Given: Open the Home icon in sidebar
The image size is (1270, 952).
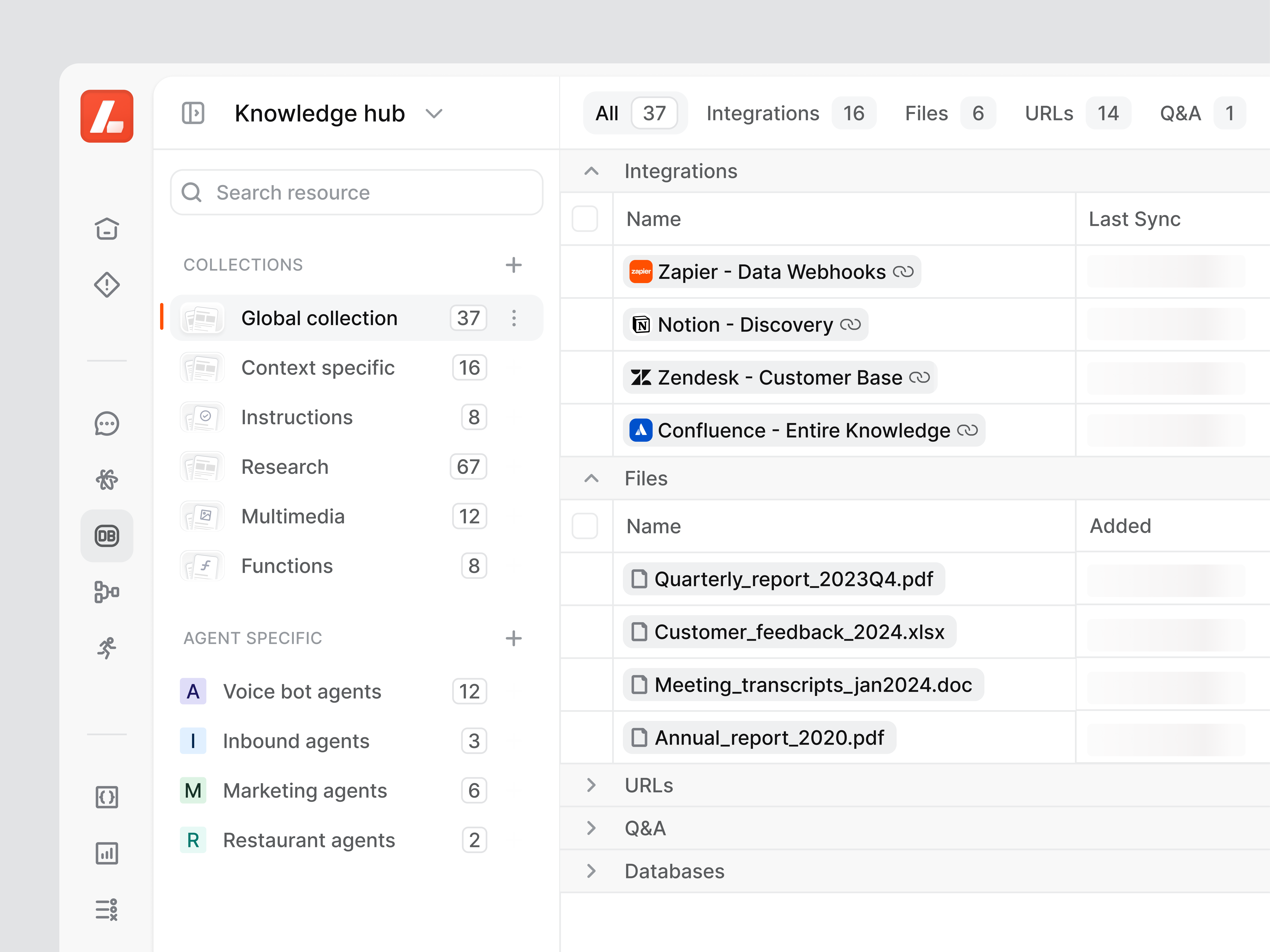Looking at the screenshot, I should pos(107,229).
